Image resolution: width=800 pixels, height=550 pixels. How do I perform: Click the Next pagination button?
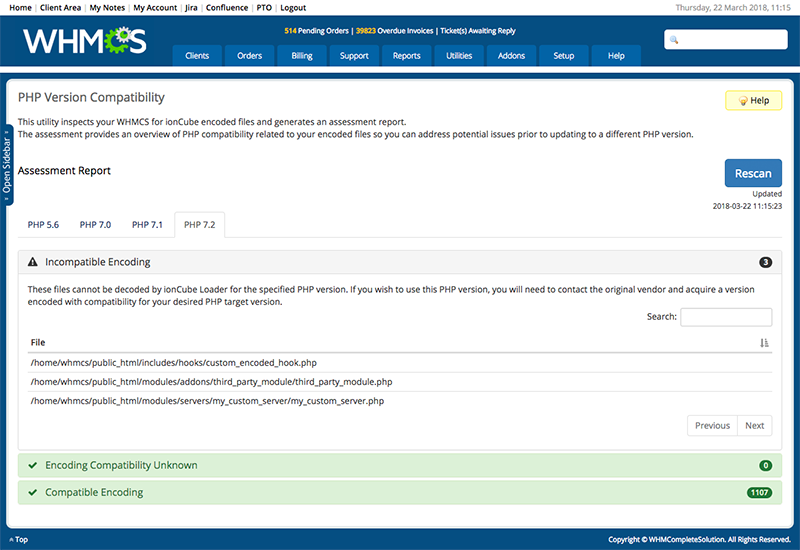(x=755, y=426)
